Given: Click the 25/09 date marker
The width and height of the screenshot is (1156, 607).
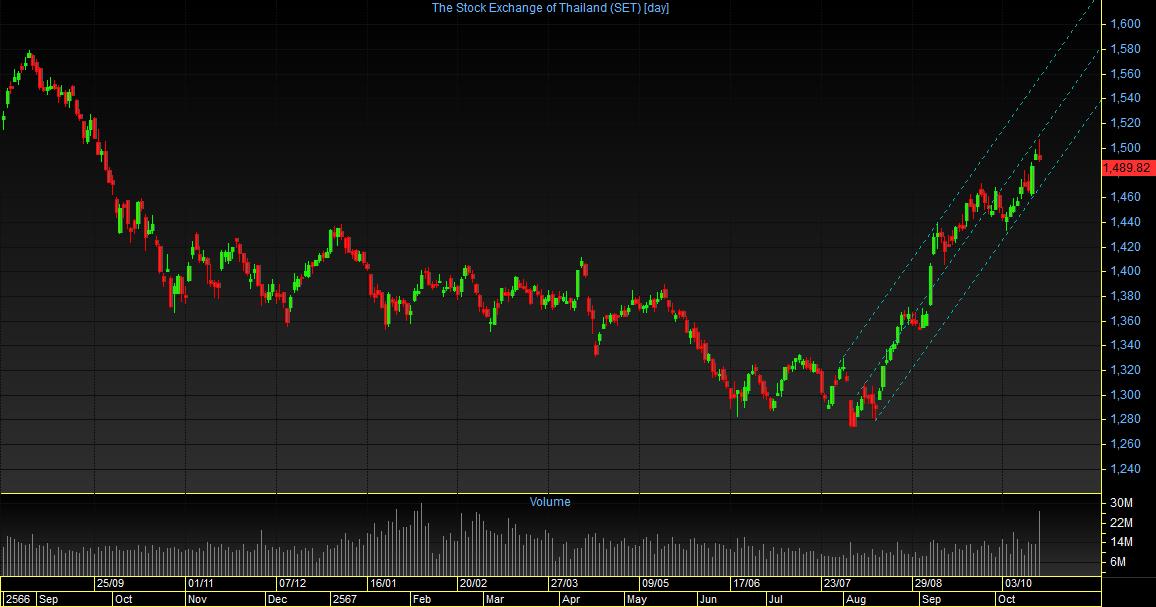Looking at the screenshot, I should pyautogui.click(x=111, y=583).
